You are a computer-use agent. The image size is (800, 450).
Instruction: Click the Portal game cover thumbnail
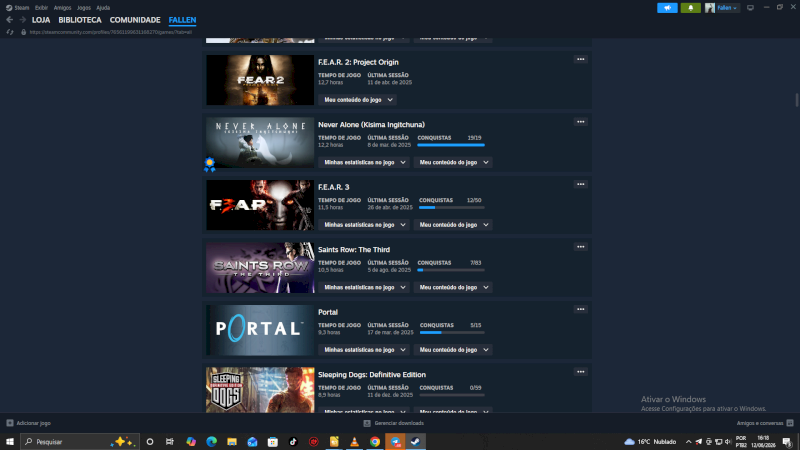point(260,330)
